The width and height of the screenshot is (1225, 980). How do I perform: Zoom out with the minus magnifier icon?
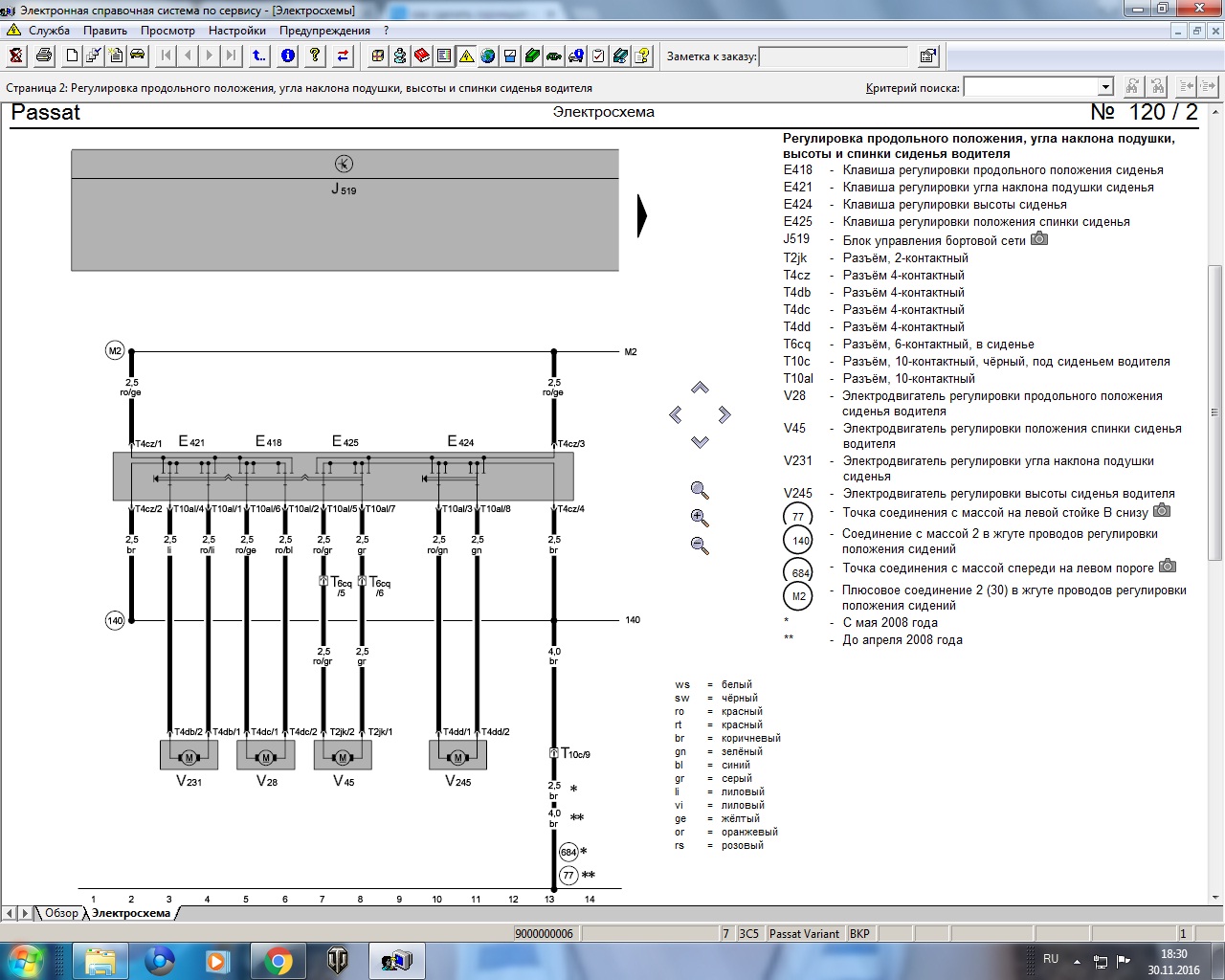(x=700, y=546)
